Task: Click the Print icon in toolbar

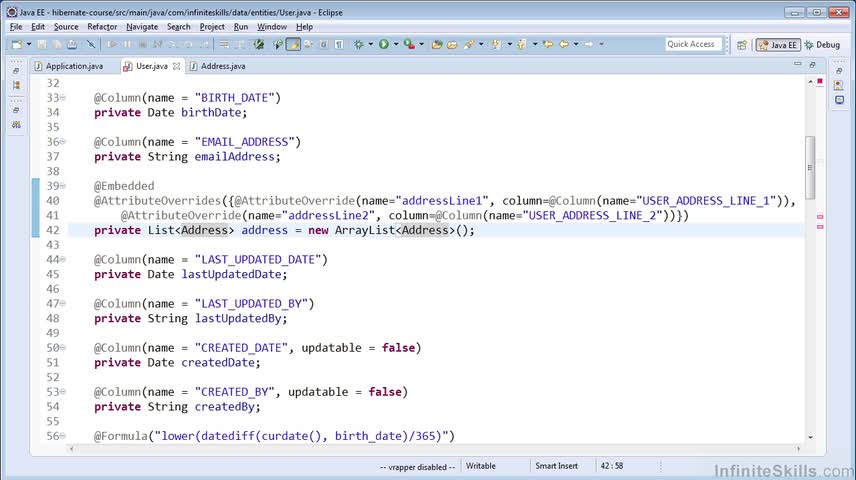Action: coord(72,44)
